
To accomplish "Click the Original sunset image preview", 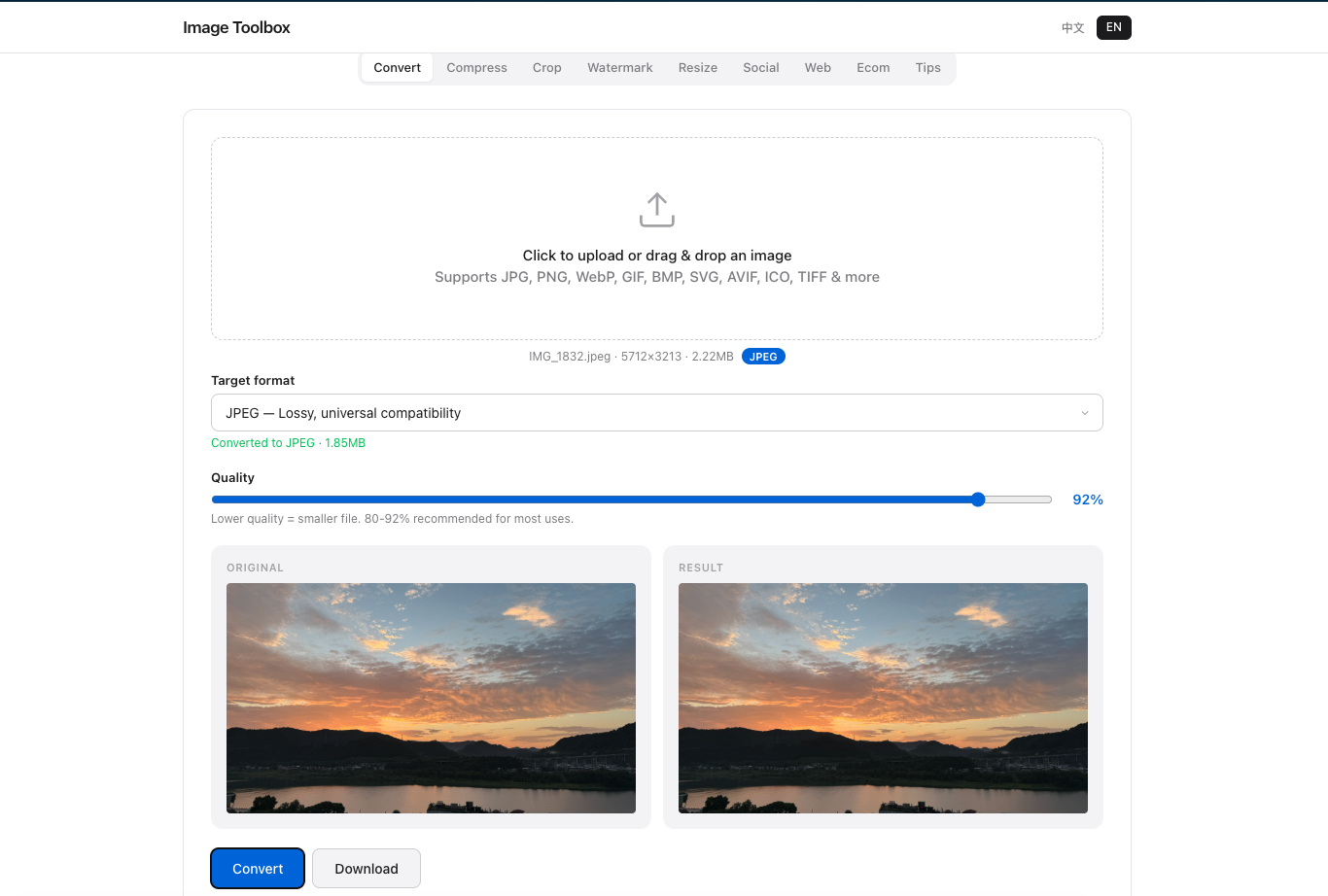I will [x=431, y=698].
